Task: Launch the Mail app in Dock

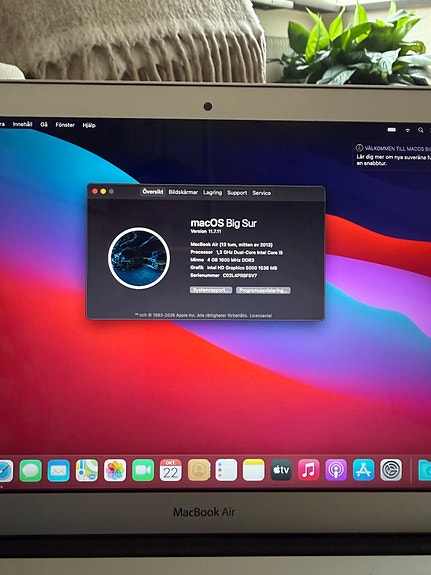Action: (x=59, y=471)
